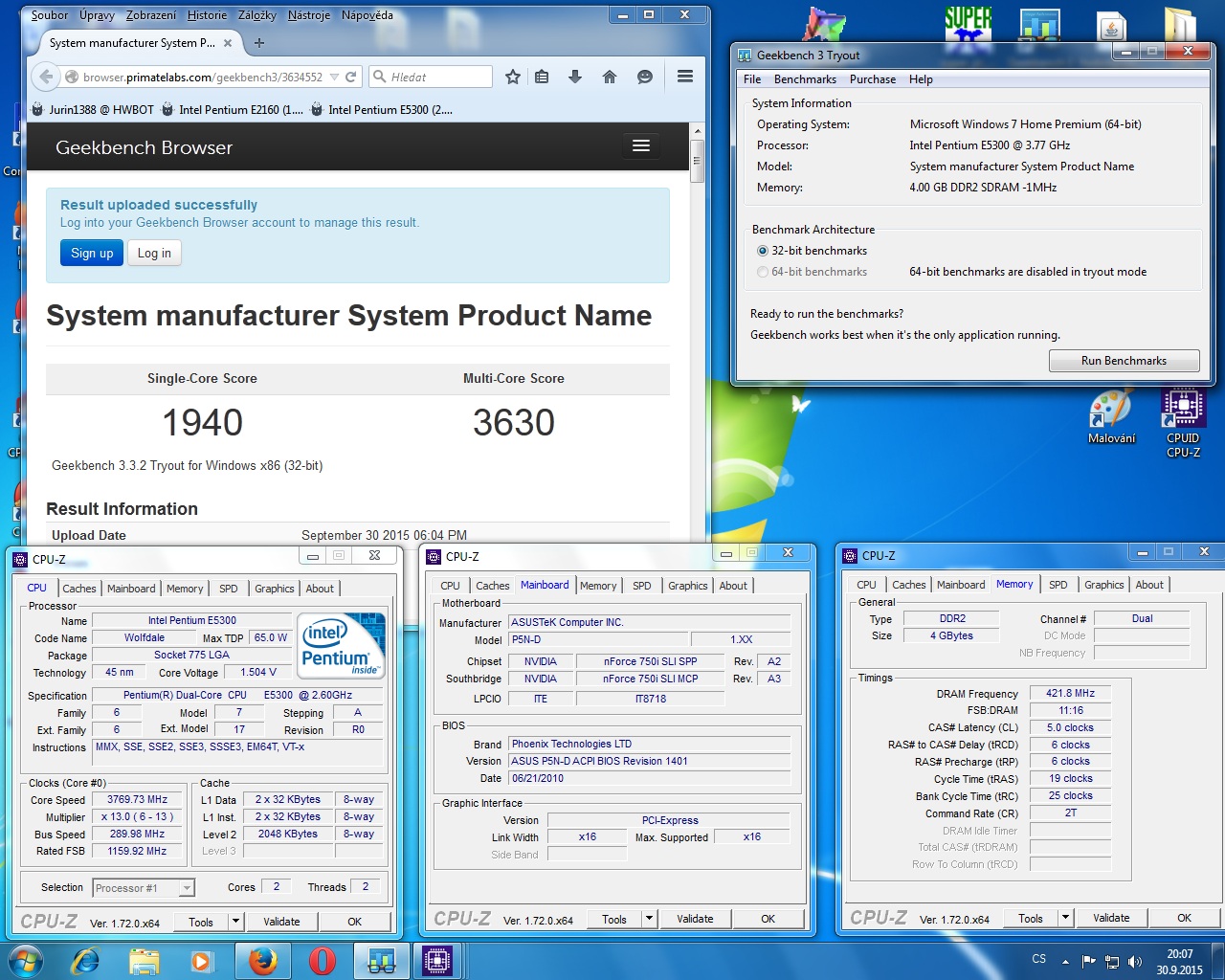The image size is (1225, 980).
Task: Click the volume speaker tray icon
Action: pos(1135,961)
